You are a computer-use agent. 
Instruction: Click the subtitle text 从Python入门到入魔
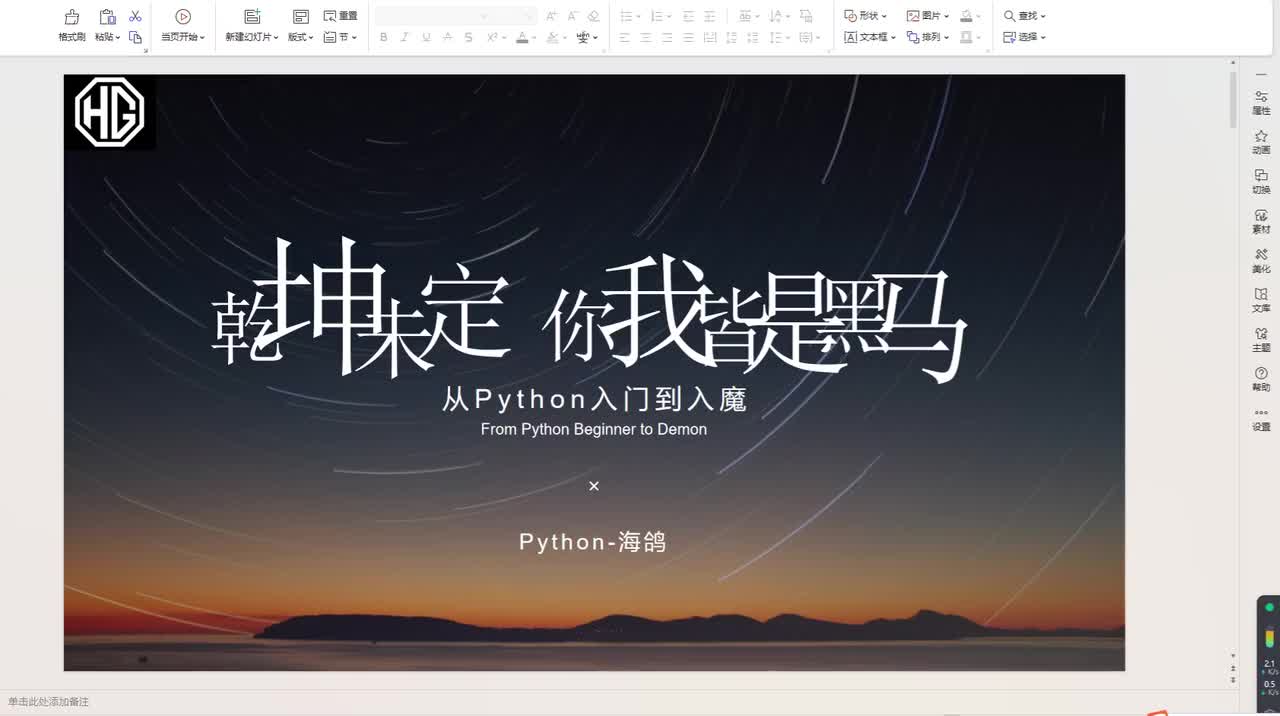point(594,400)
